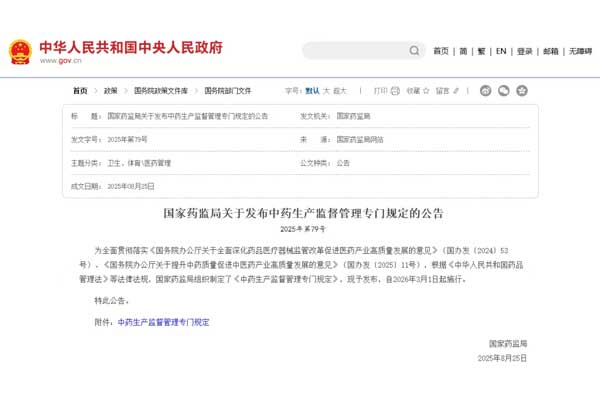Share via the WeChat icon
This screenshot has height=400, width=600.
click(503, 90)
